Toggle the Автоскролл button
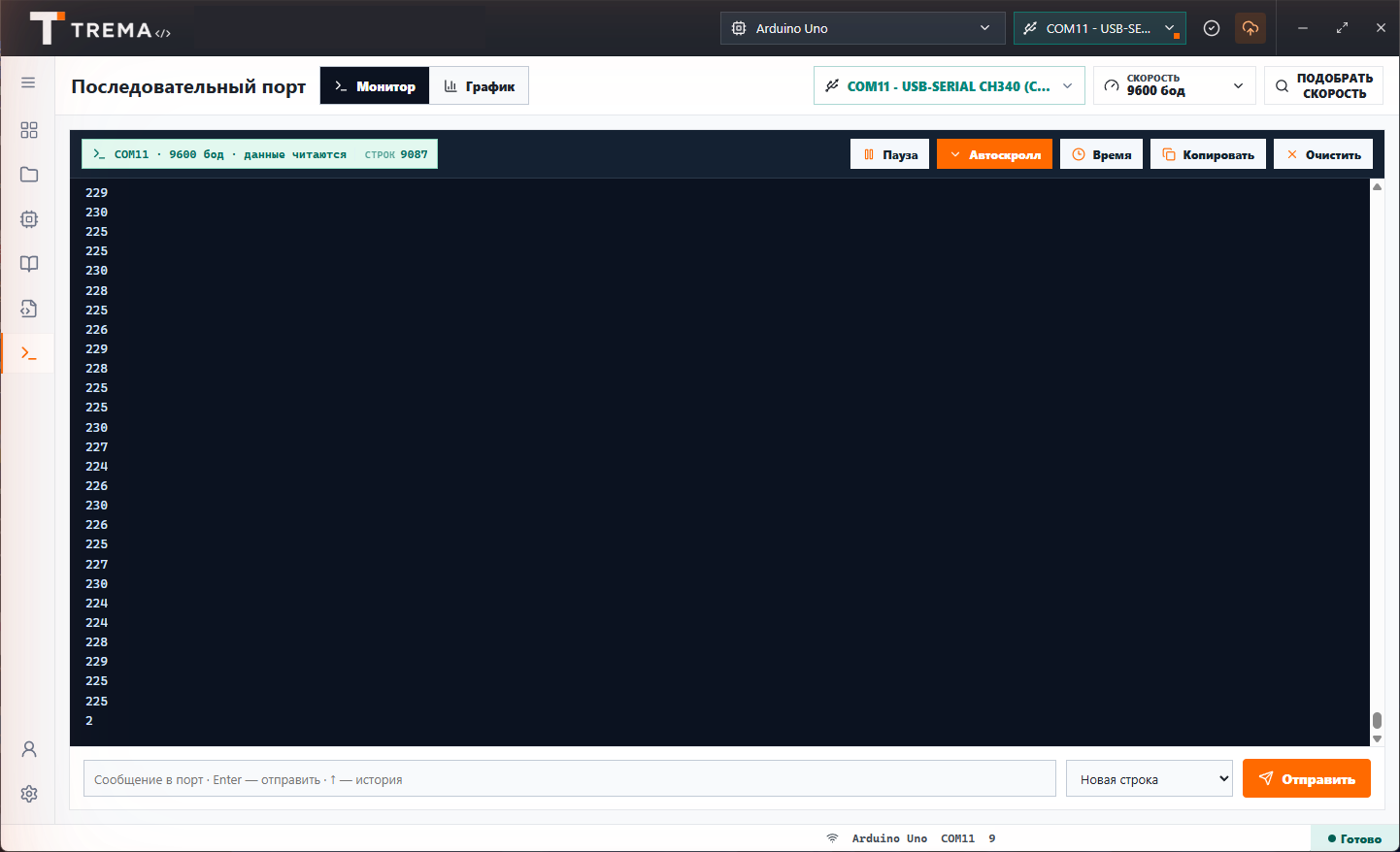This screenshot has height=852, width=1400. pyautogui.click(x=994, y=154)
